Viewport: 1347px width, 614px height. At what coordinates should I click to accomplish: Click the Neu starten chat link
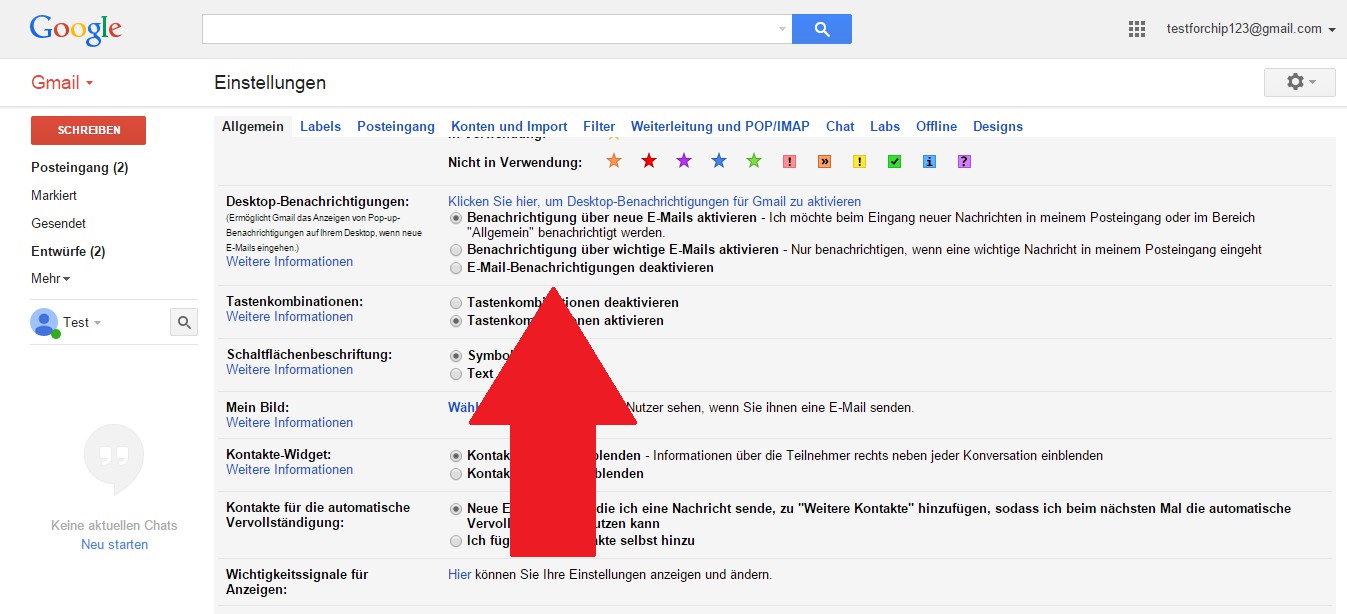(114, 545)
